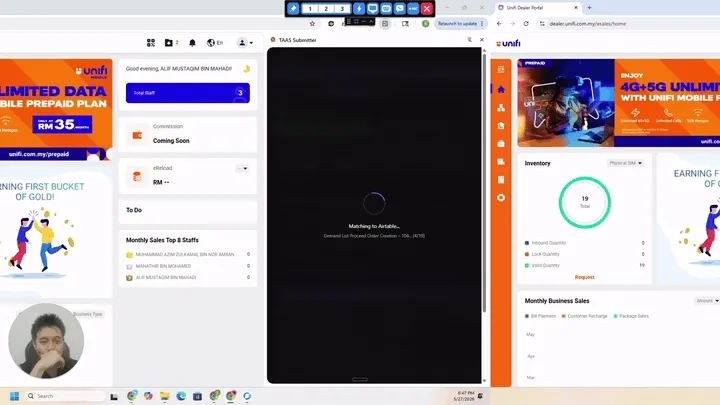The image size is (720, 405).
Task: Bookmark page with the star icon
Action: (x=312, y=23)
